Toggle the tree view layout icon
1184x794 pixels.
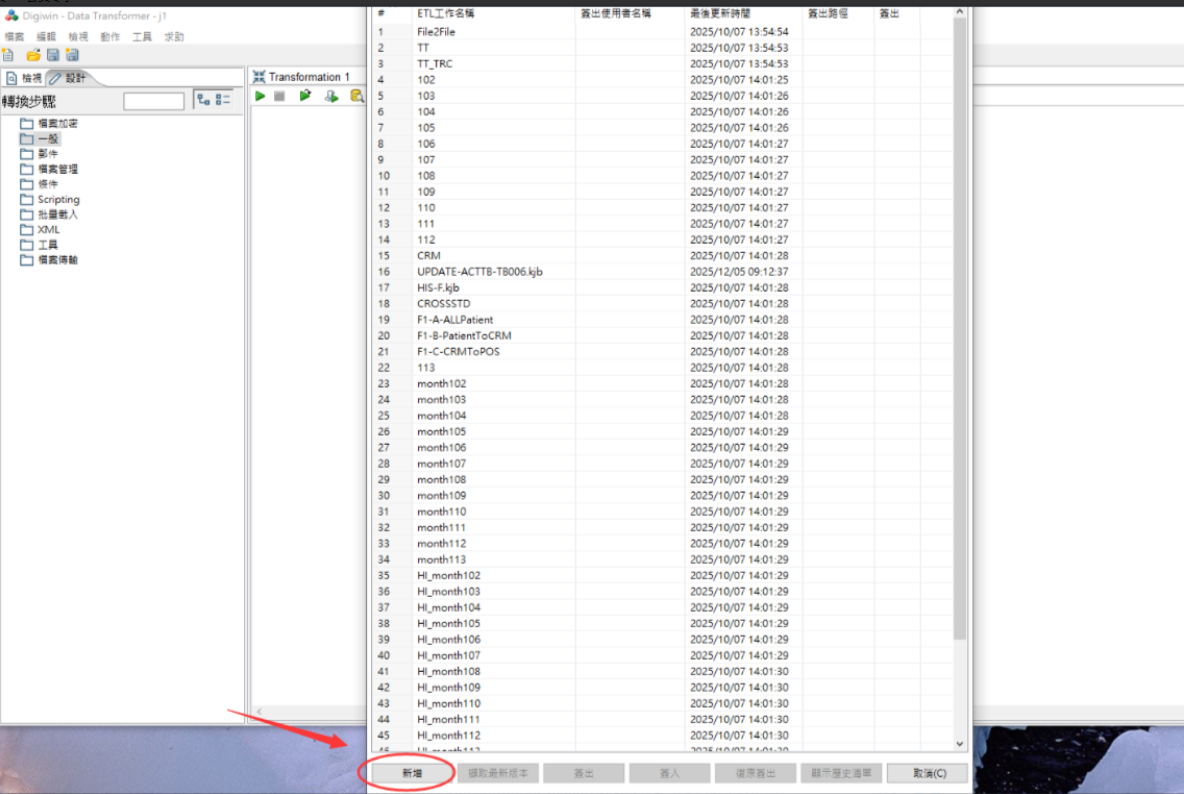click(204, 99)
